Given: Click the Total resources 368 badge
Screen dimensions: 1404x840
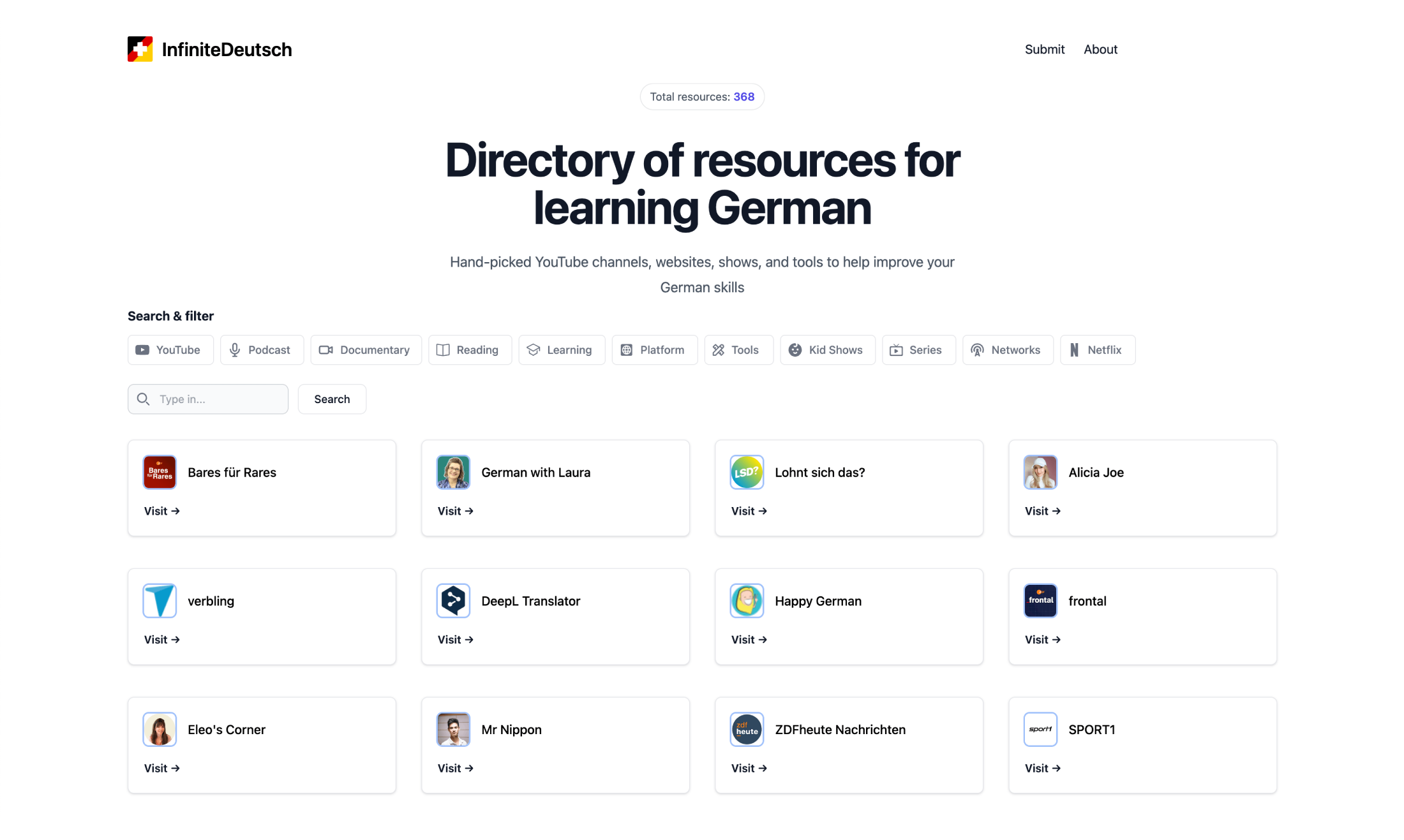Looking at the screenshot, I should point(702,97).
